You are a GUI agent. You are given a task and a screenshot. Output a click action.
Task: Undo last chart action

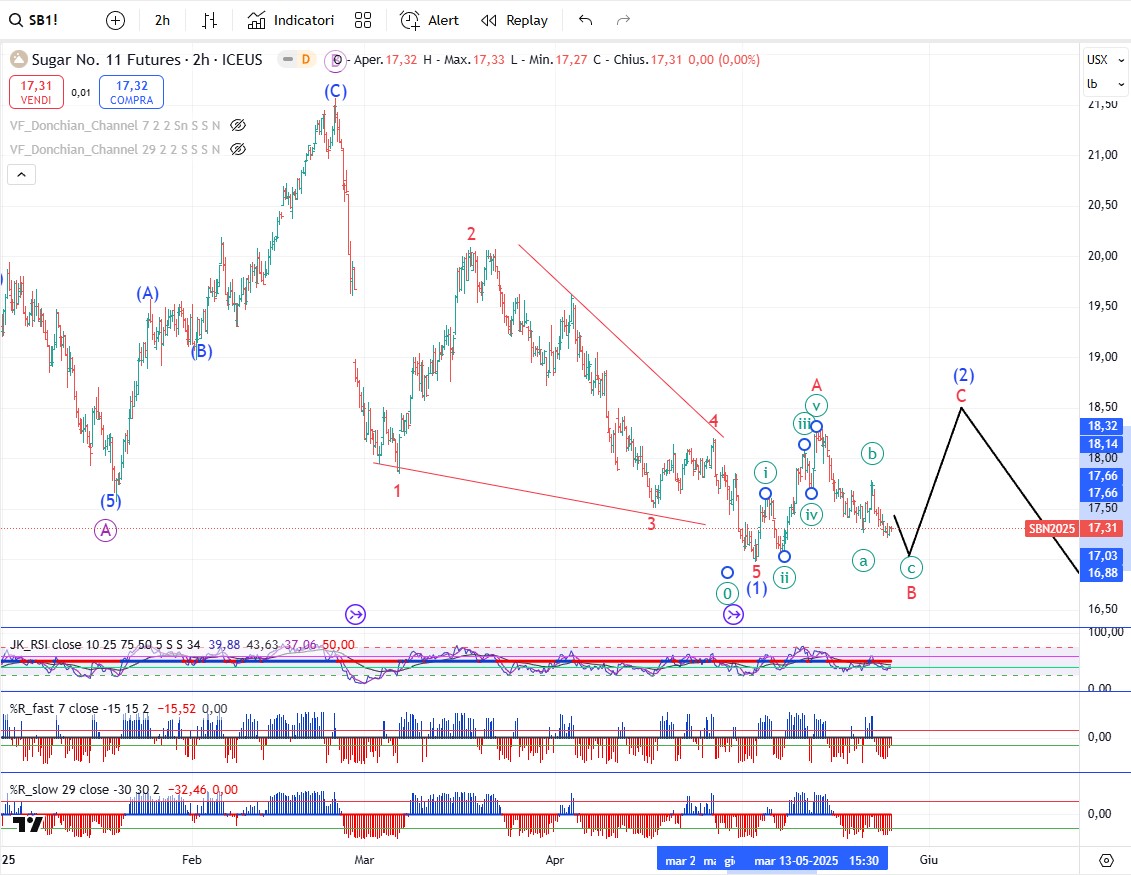(x=585, y=20)
